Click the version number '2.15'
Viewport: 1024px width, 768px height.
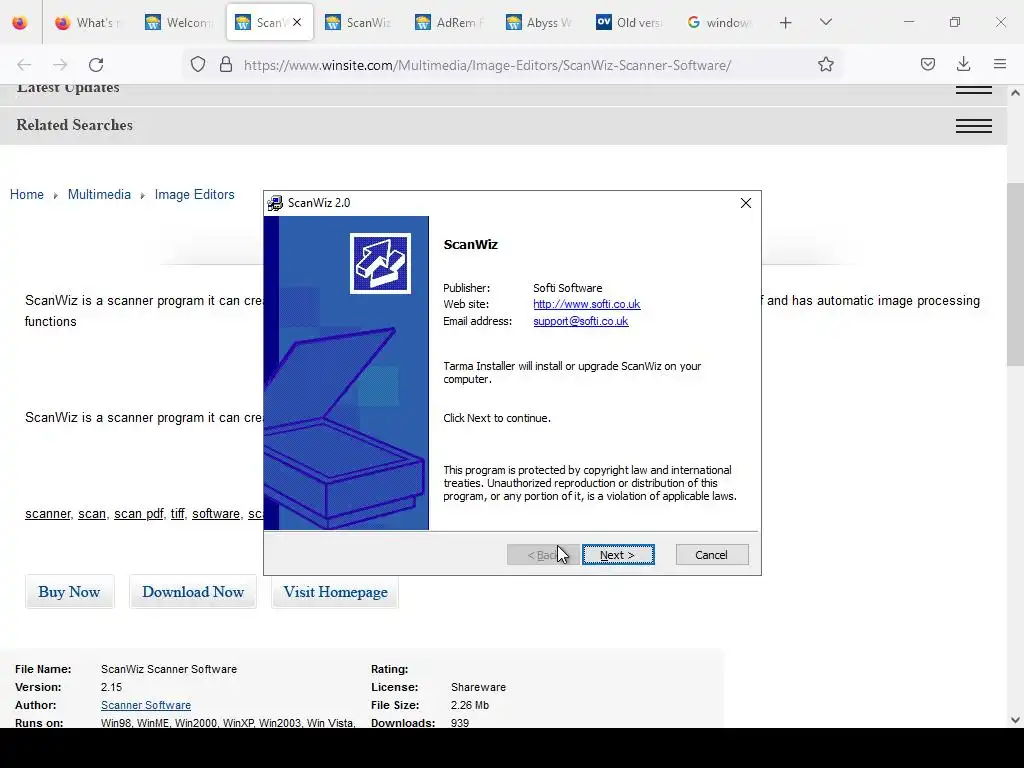pyautogui.click(x=111, y=687)
